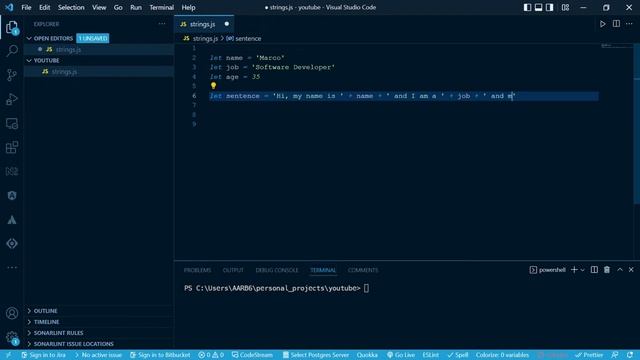Open the terminal launch profile dropdown

582,270
